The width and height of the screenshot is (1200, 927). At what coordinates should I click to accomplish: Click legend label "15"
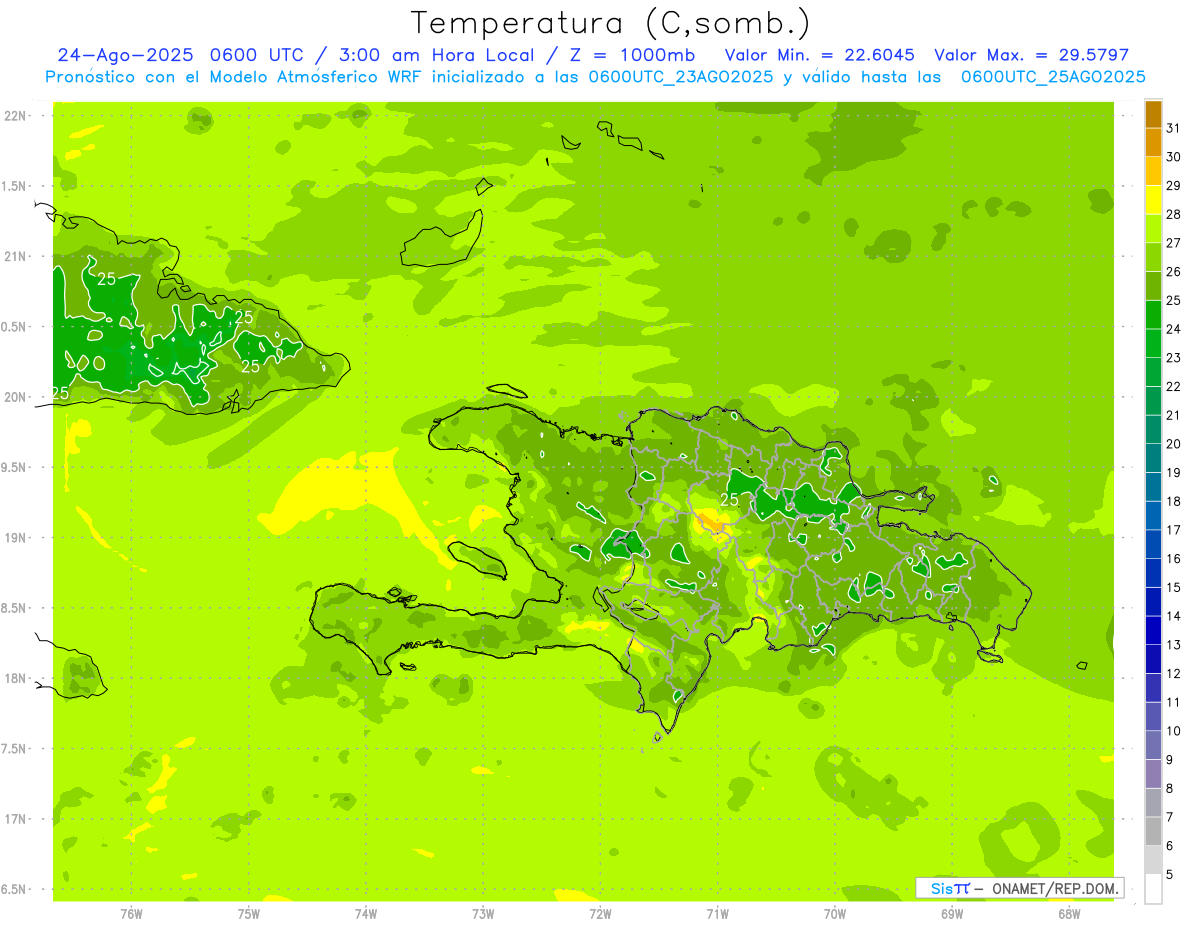point(1174,587)
